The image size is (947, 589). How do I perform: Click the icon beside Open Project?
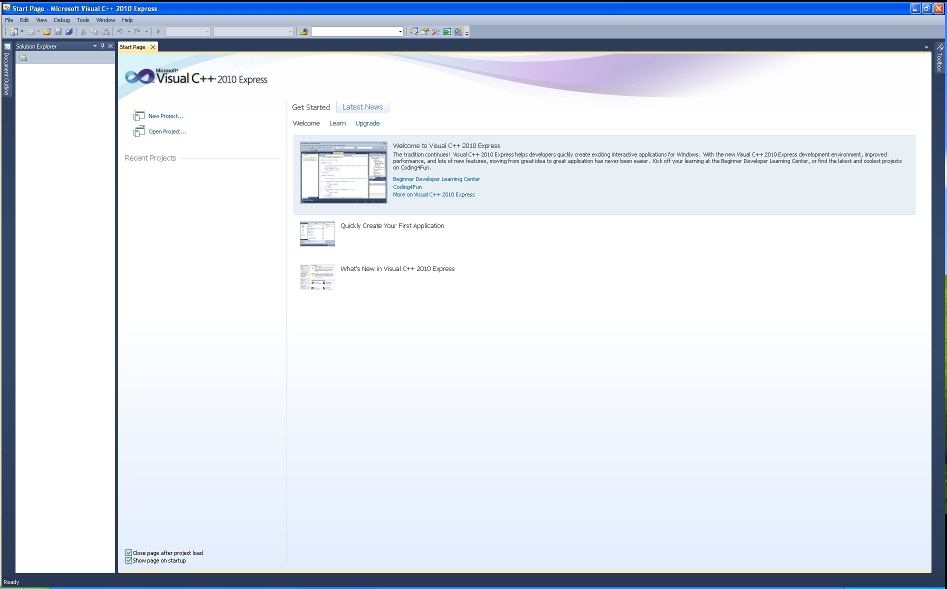[x=138, y=131]
